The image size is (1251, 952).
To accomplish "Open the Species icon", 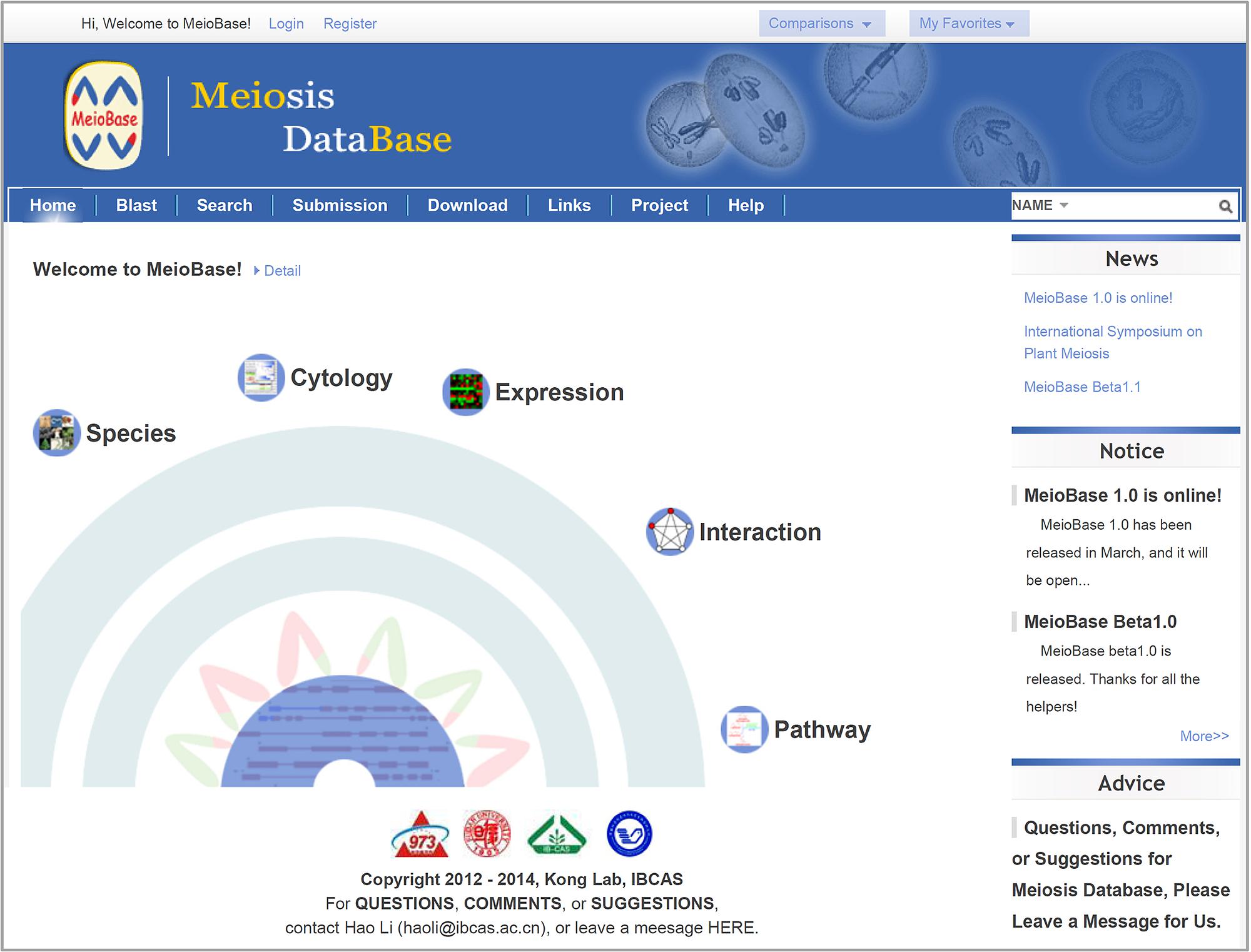I will click(x=56, y=433).
